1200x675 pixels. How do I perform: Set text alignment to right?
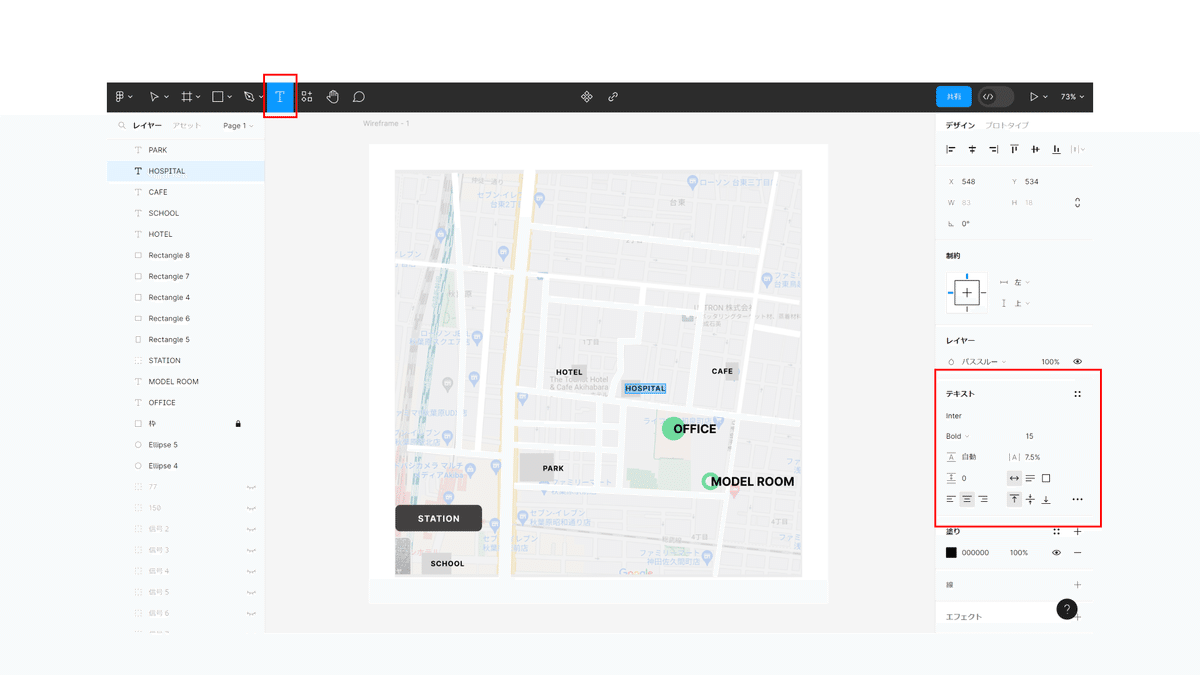(984, 499)
